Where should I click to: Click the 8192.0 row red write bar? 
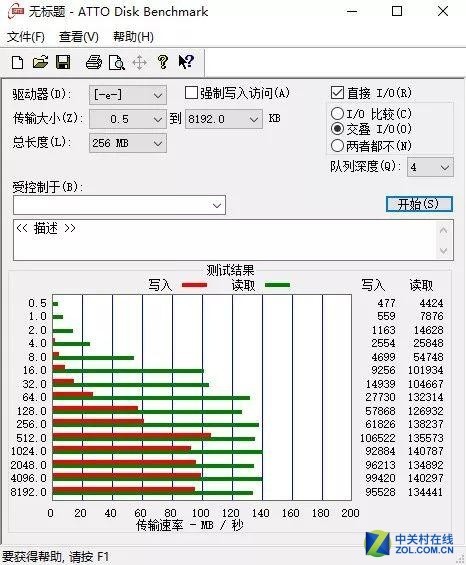[124, 490]
